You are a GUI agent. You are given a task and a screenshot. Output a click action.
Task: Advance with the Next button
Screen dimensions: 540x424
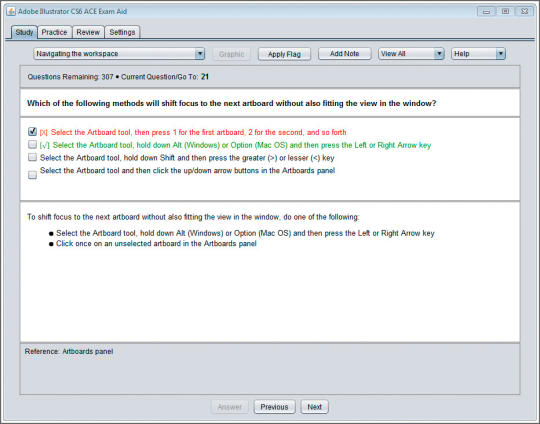tap(314, 407)
